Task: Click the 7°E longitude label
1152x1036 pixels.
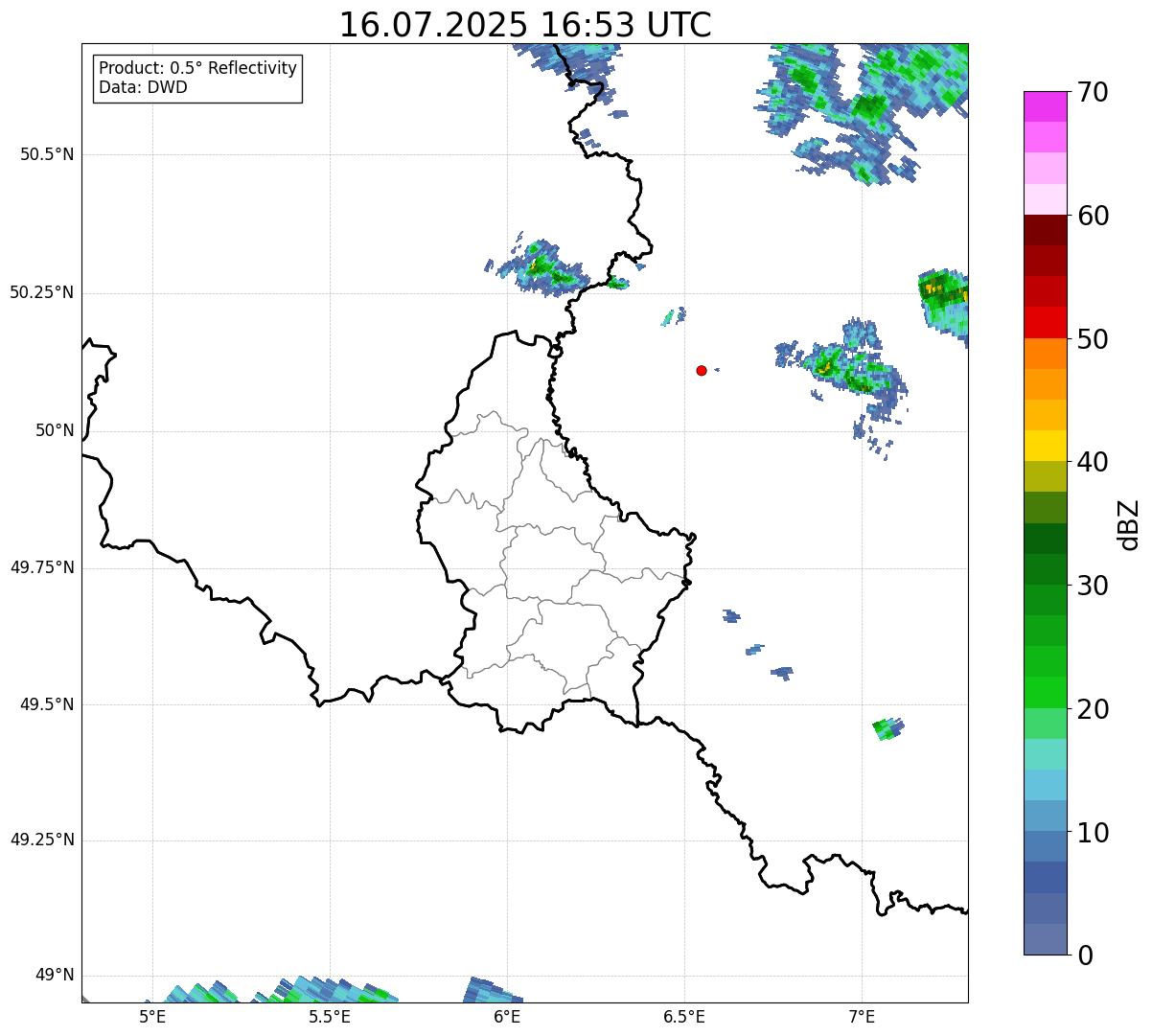Action: (862, 1017)
